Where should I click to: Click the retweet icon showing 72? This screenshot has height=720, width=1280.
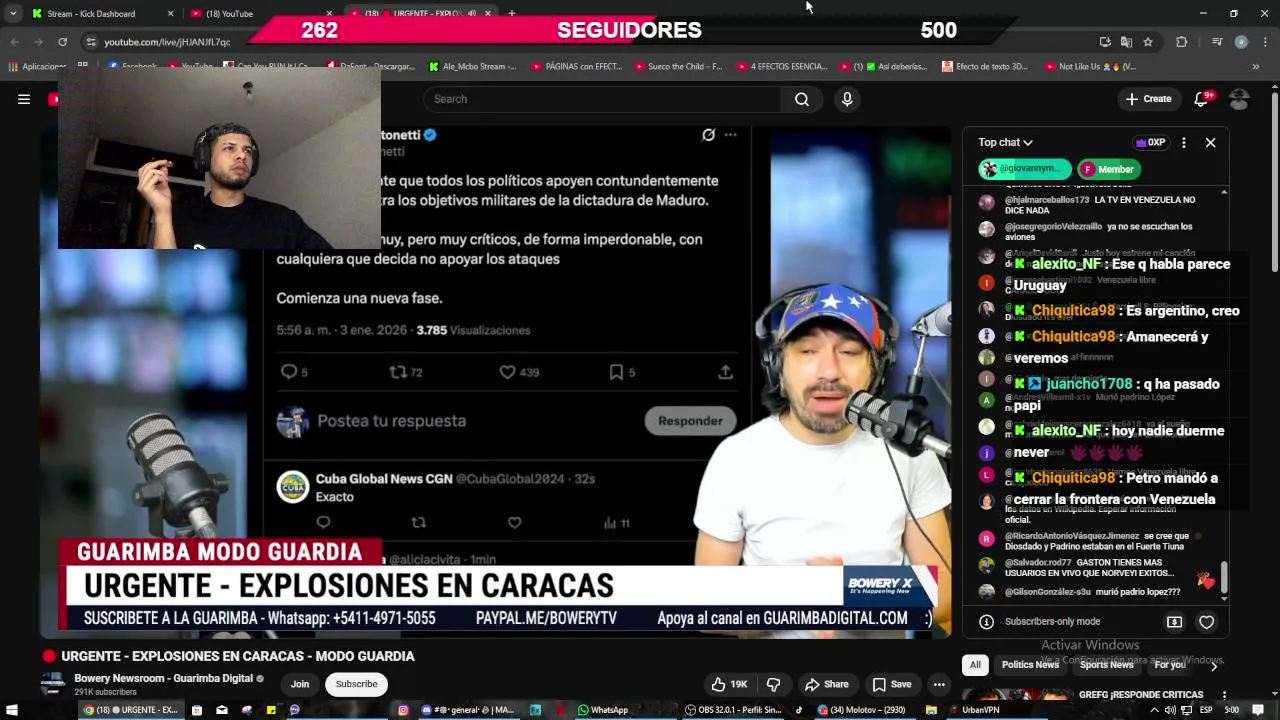click(398, 372)
